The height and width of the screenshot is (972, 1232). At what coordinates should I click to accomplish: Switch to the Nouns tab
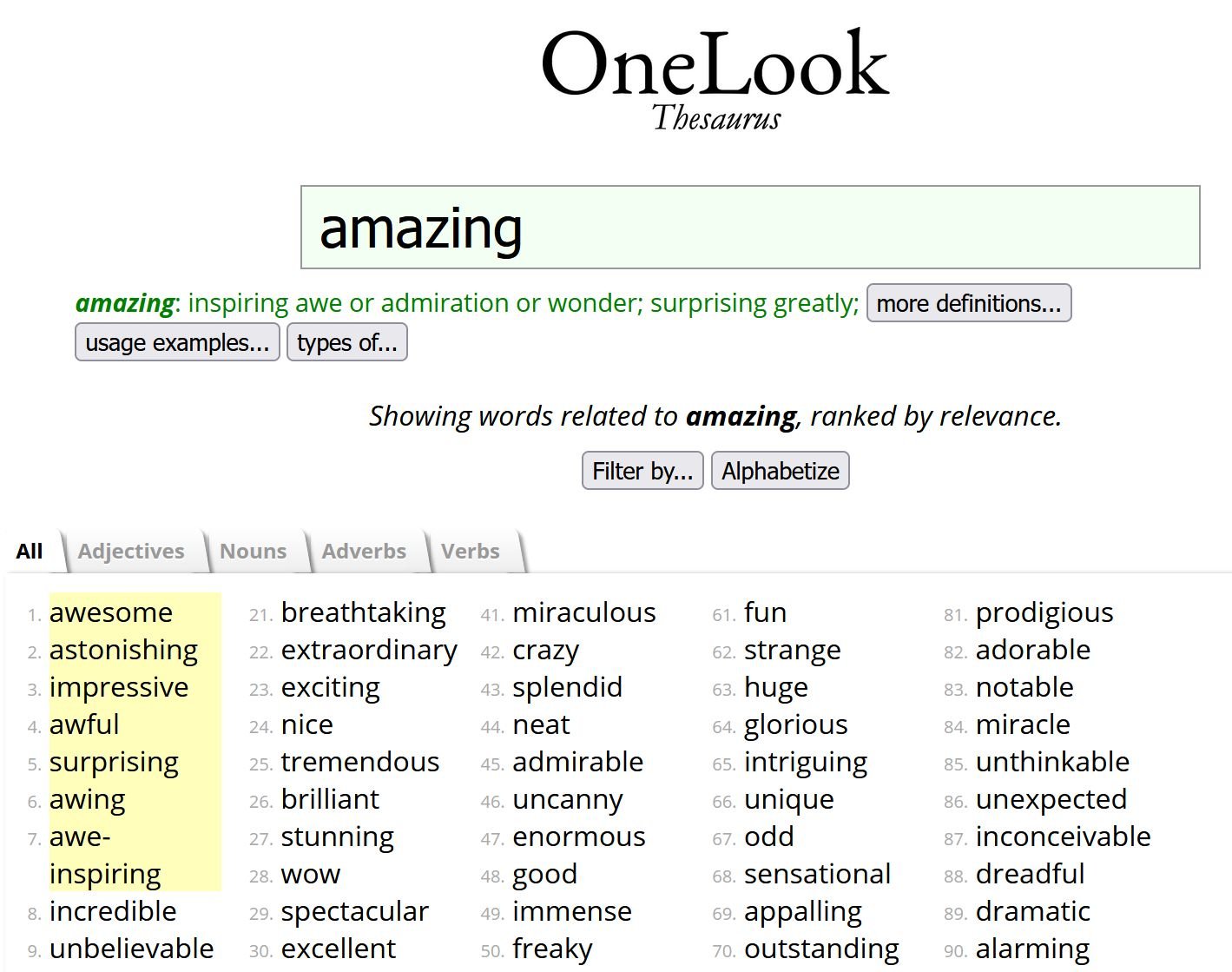(253, 552)
